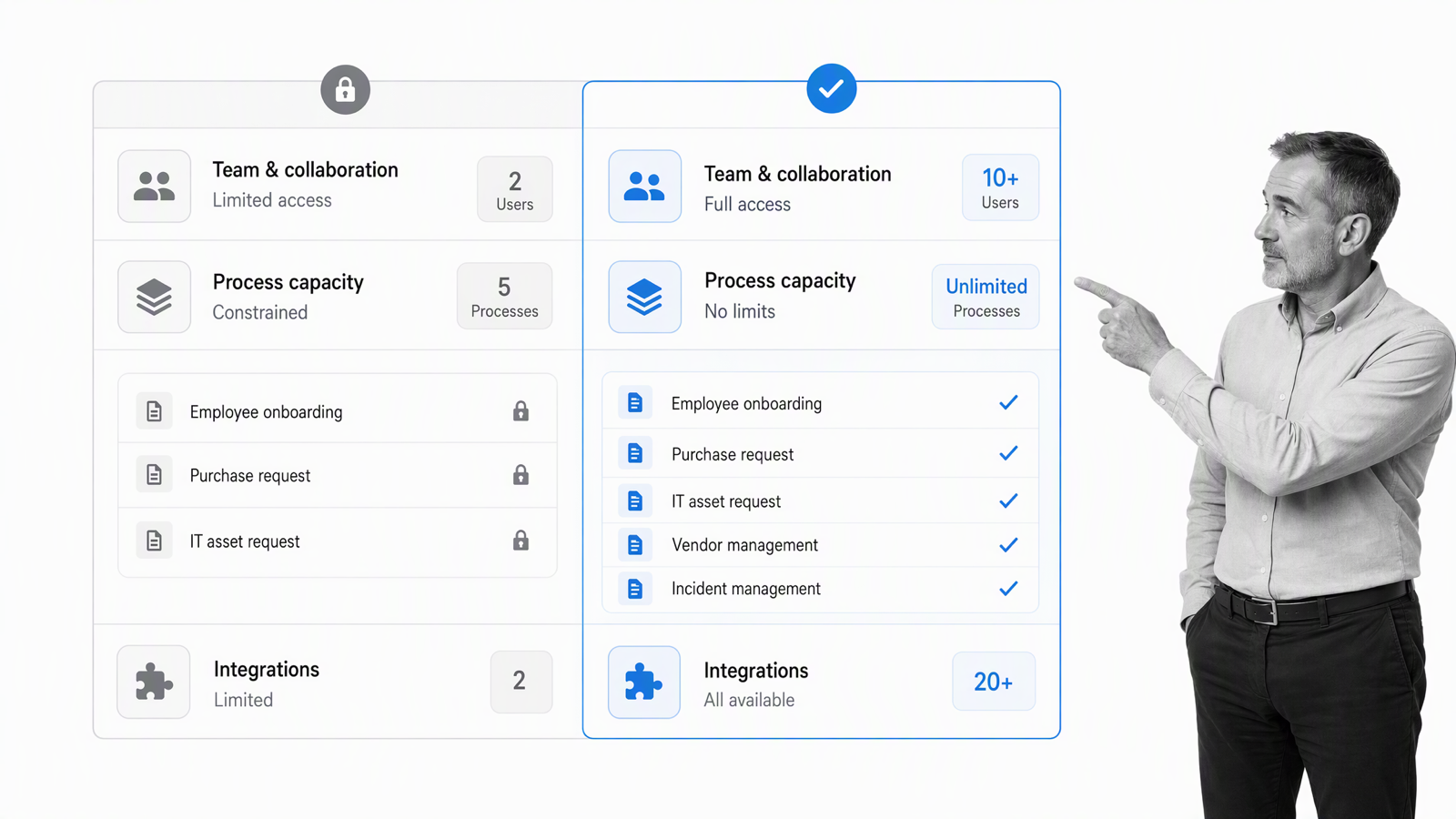This screenshot has width=1456, height=819.
Task: Click the Constrained text under Process capacity
Action: pos(260,312)
